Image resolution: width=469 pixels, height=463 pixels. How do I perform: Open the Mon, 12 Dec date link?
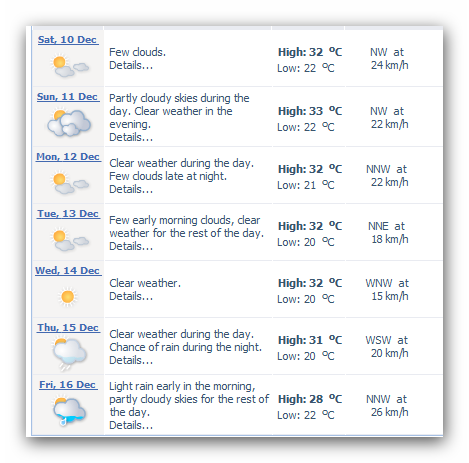[x=68, y=156]
